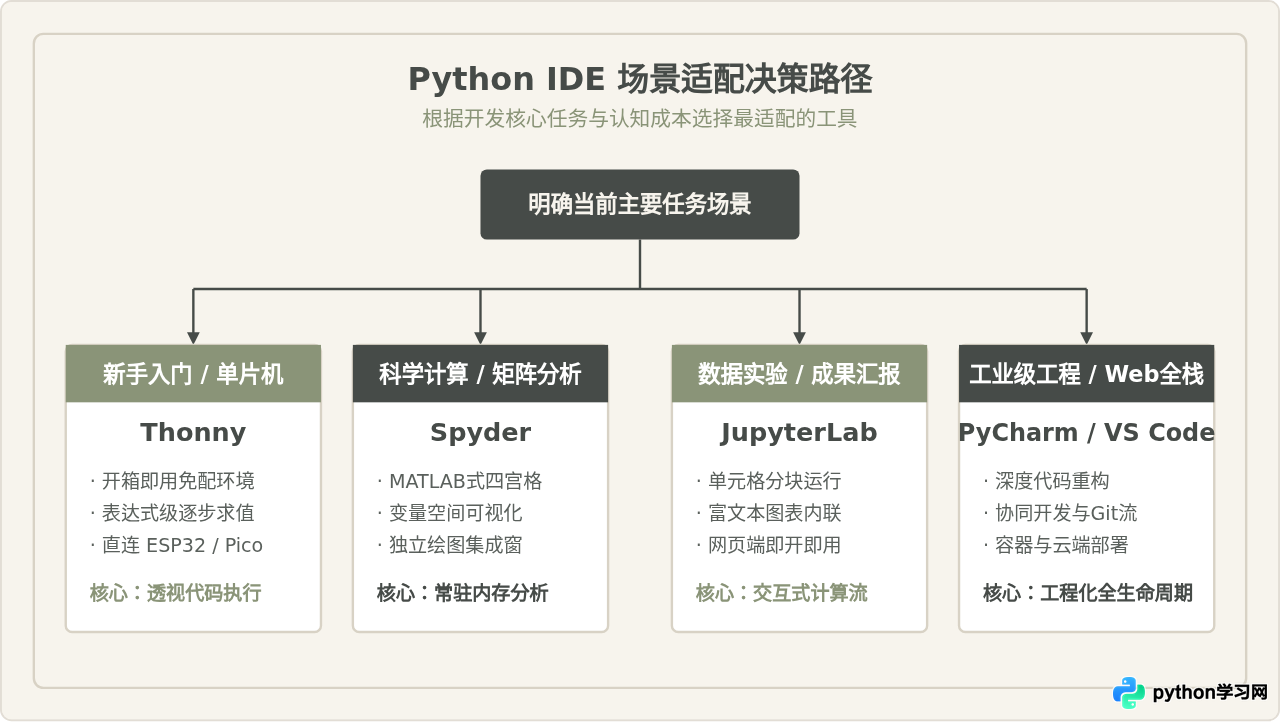The image size is (1280, 722).
Task: Click the 'JupyterLab' tool name
Action: pos(799,432)
